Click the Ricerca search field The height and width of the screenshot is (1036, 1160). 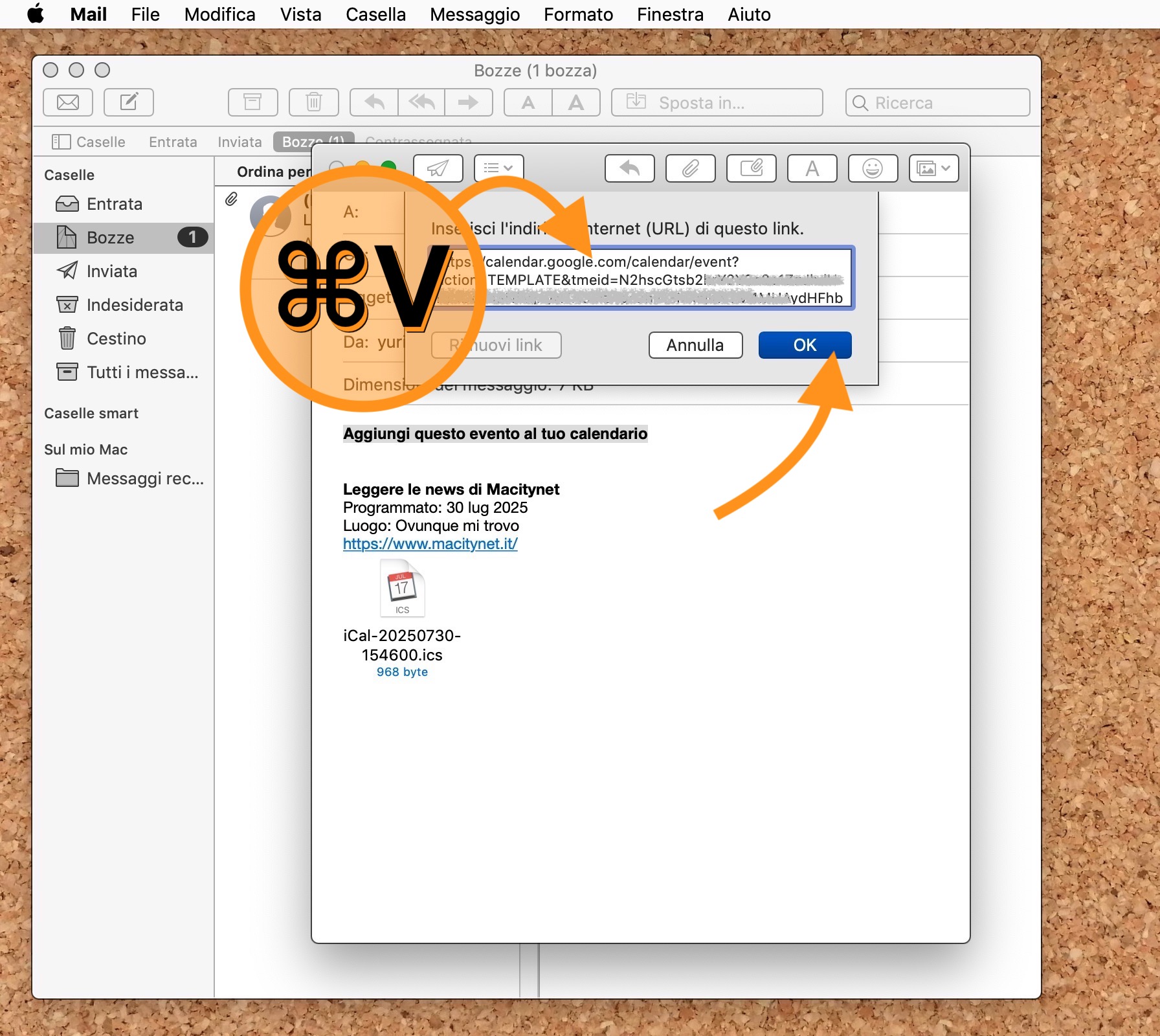coord(937,102)
